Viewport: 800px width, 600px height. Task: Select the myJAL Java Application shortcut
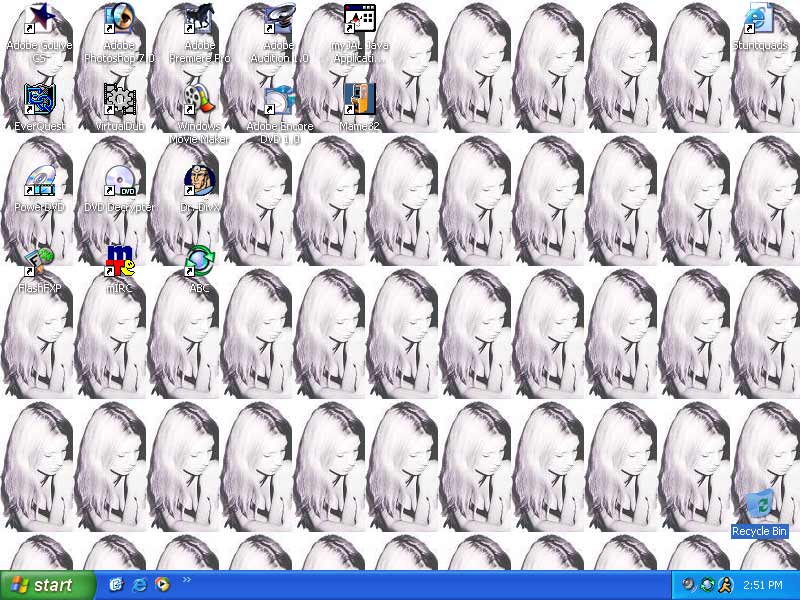pyautogui.click(x=359, y=19)
